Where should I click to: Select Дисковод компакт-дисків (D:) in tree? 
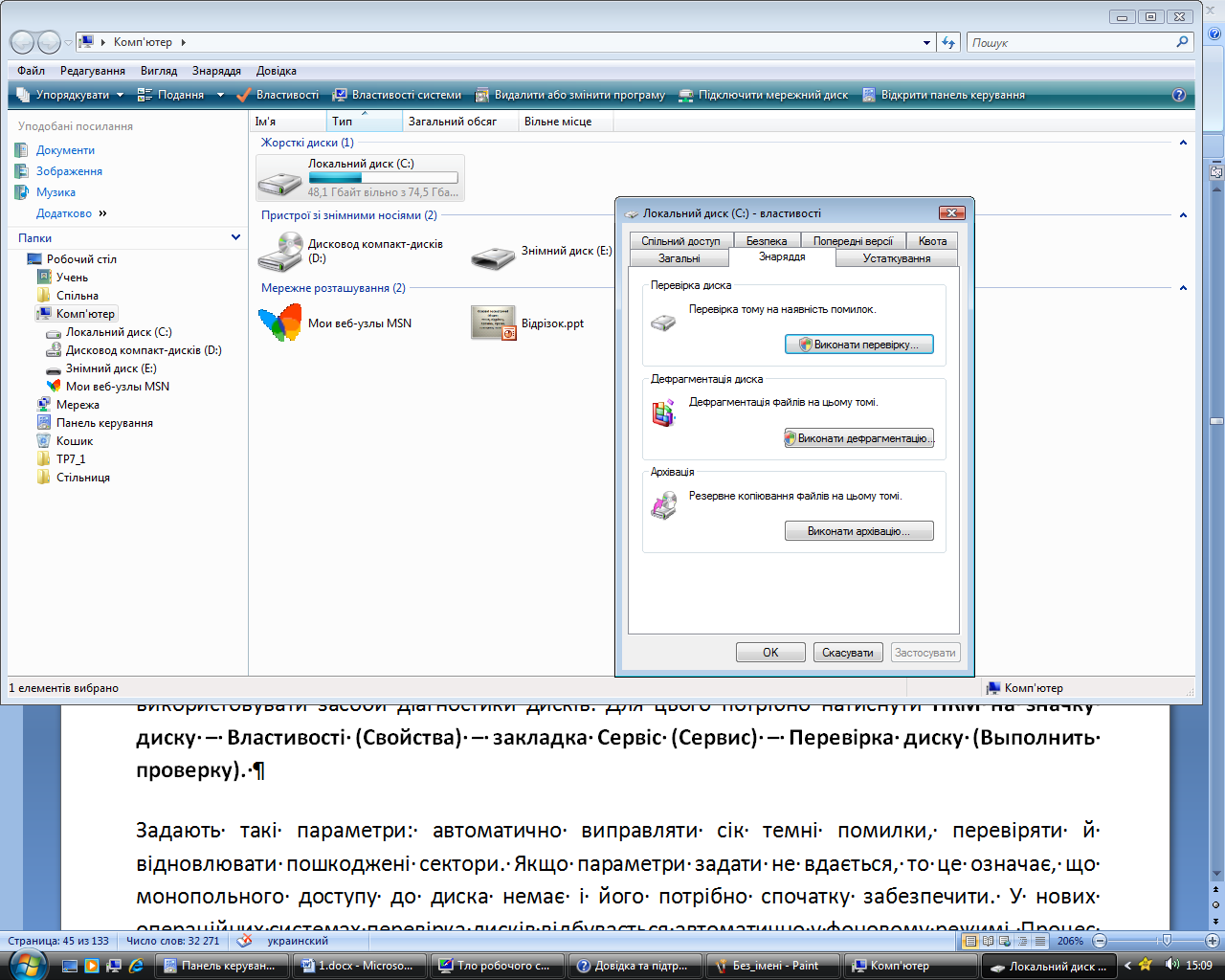144,350
